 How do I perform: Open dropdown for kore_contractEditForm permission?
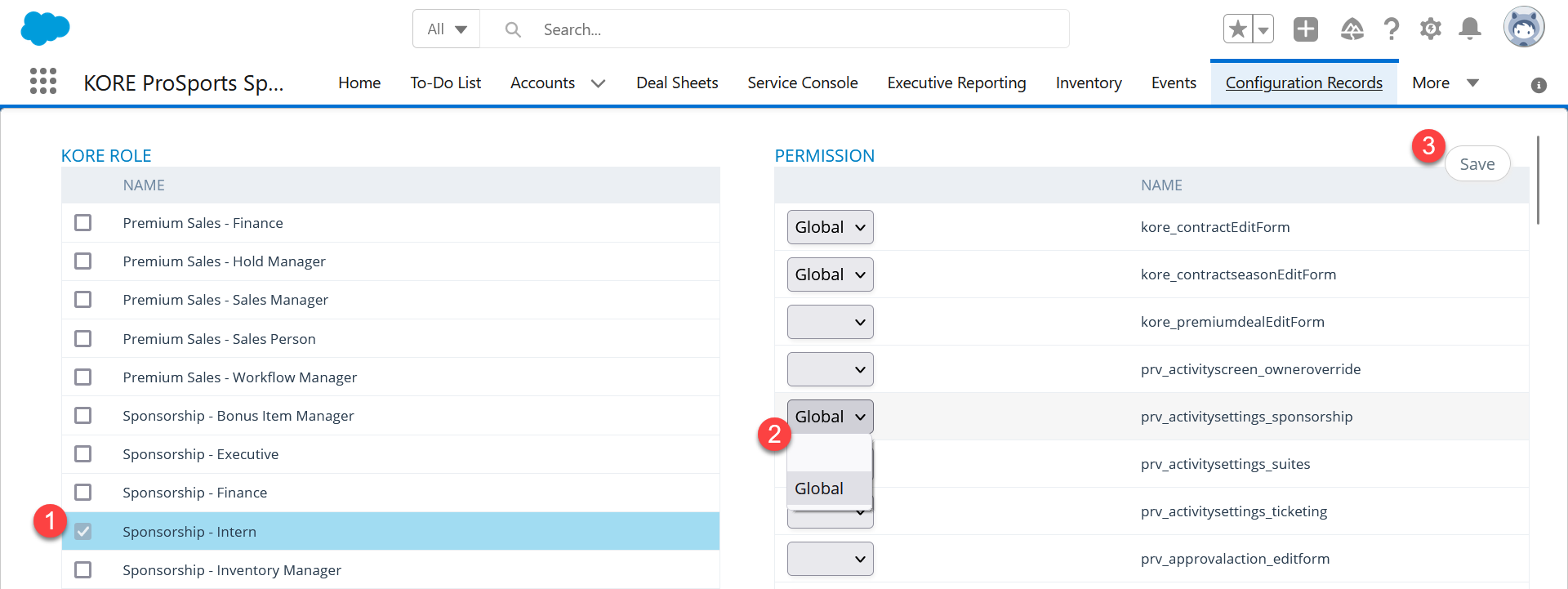click(830, 227)
